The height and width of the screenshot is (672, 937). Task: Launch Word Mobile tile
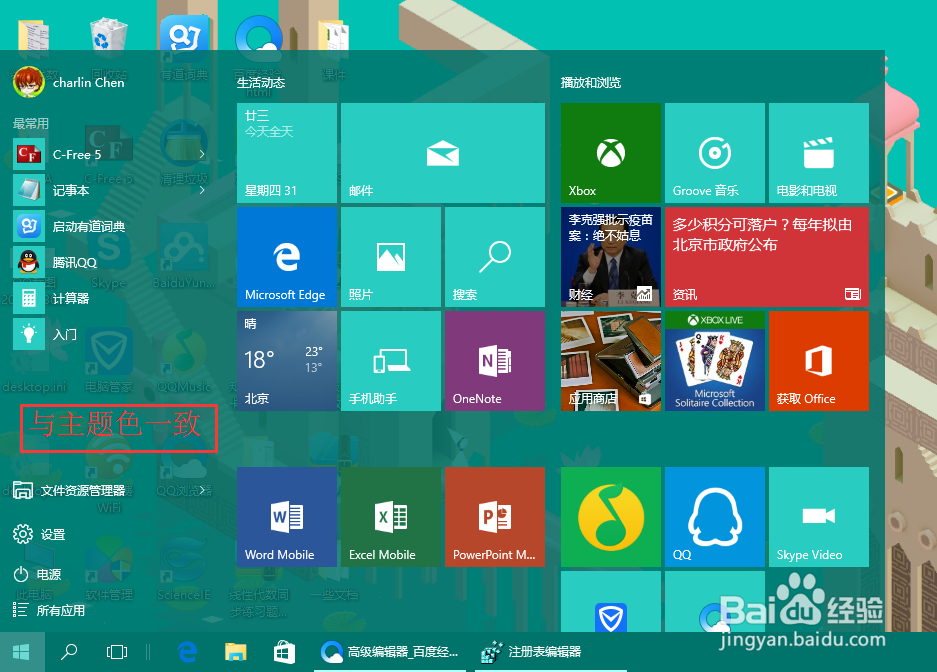[287, 517]
